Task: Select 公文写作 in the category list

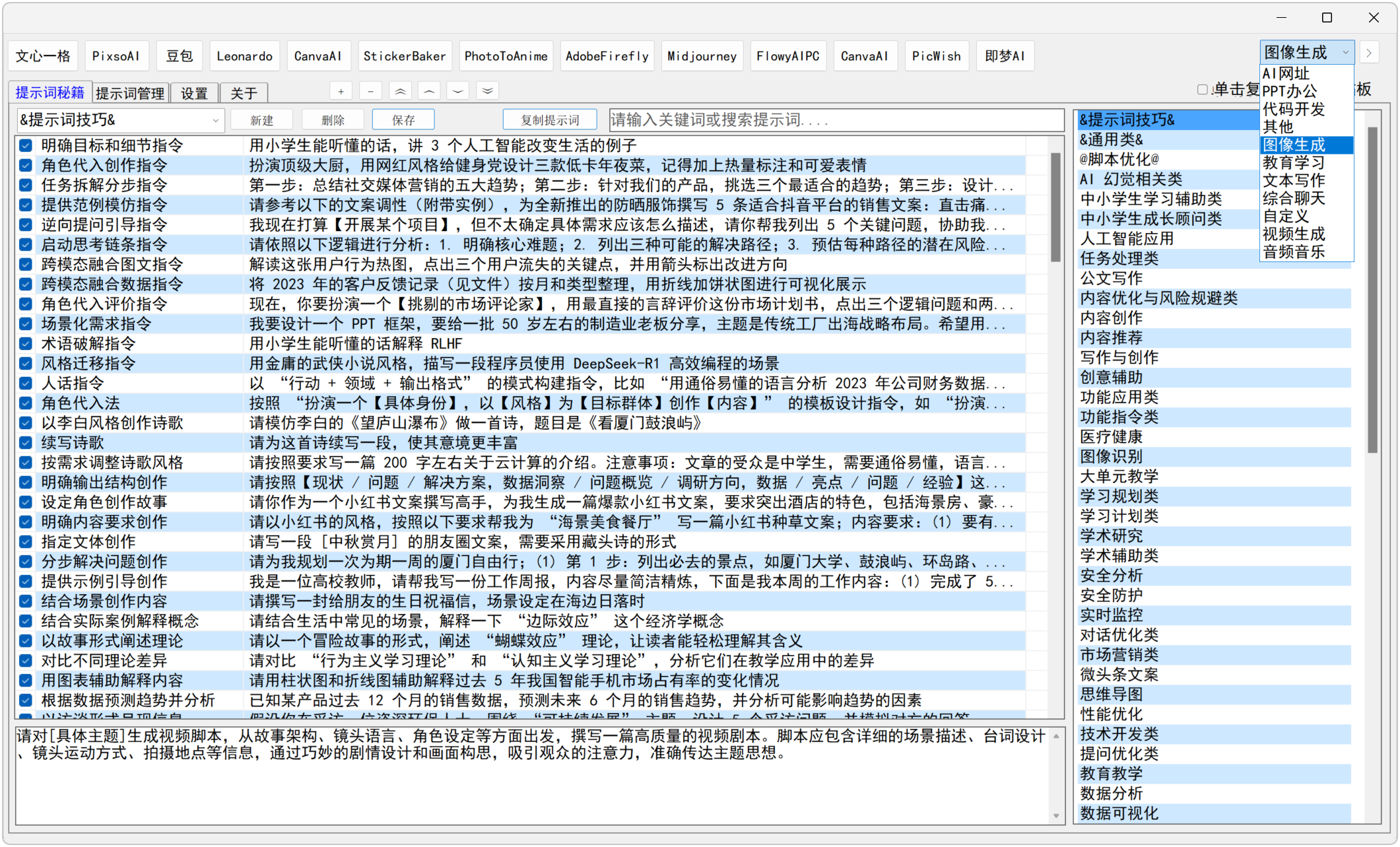Action: pyautogui.click(x=1215, y=279)
